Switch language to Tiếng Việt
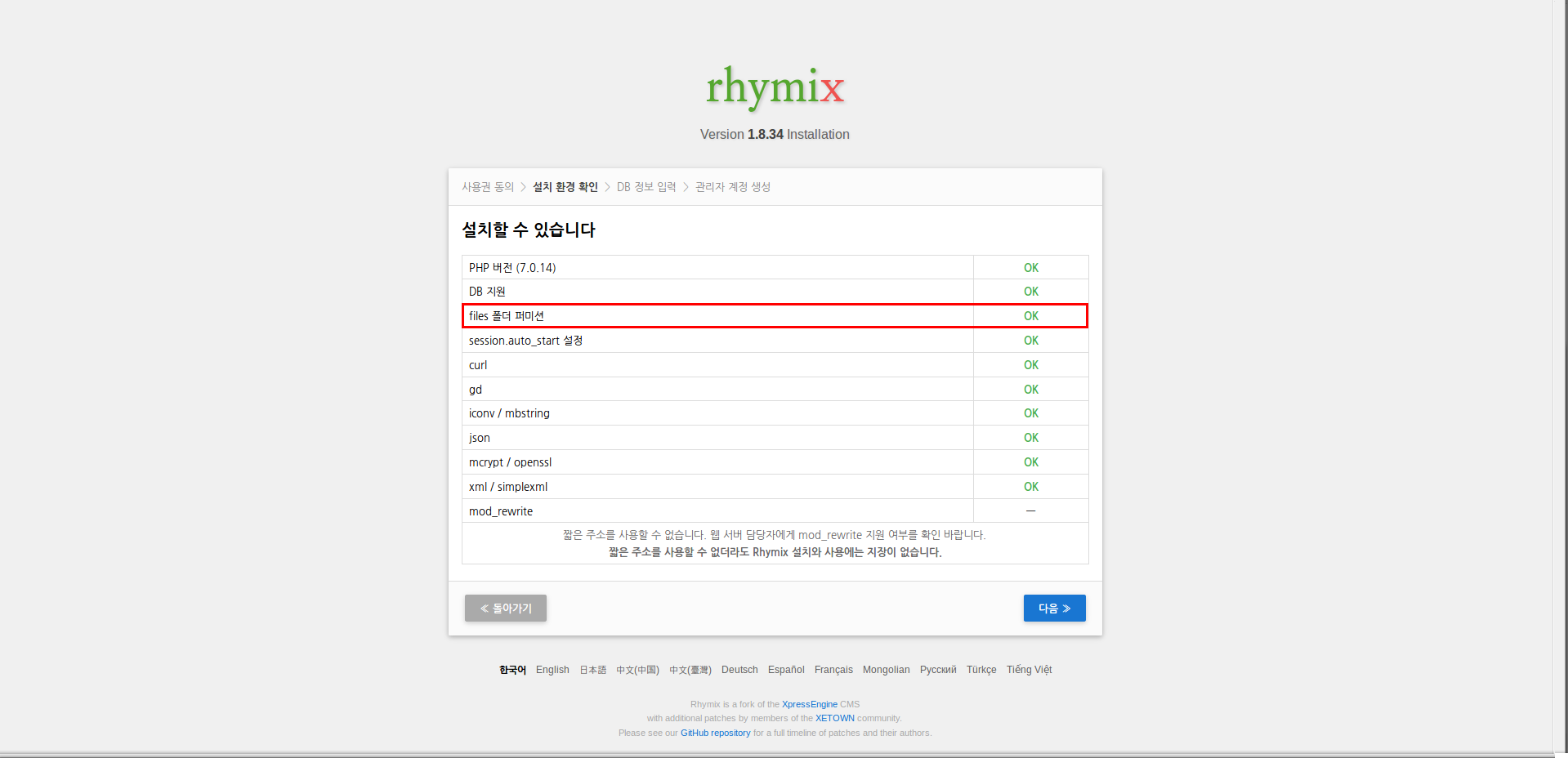Image resolution: width=1568 pixels, height=758 pixels. tap(1029, 670)
